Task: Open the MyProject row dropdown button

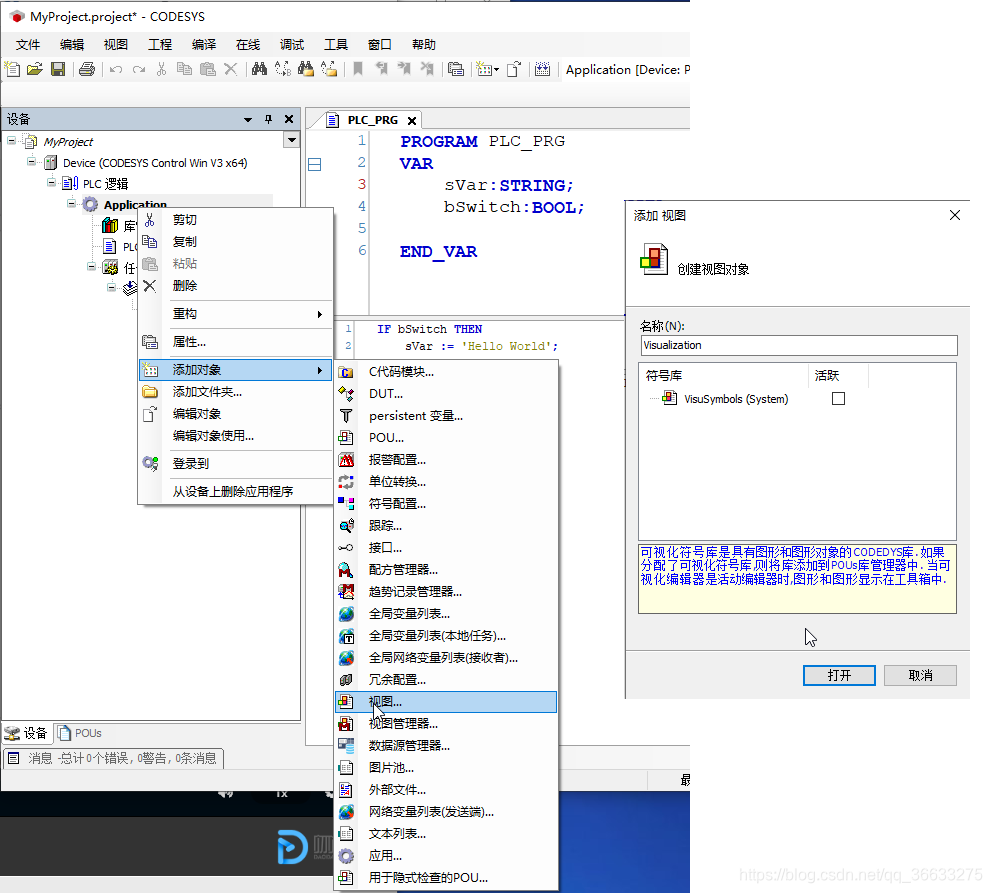Action: (x=291, y=140)
